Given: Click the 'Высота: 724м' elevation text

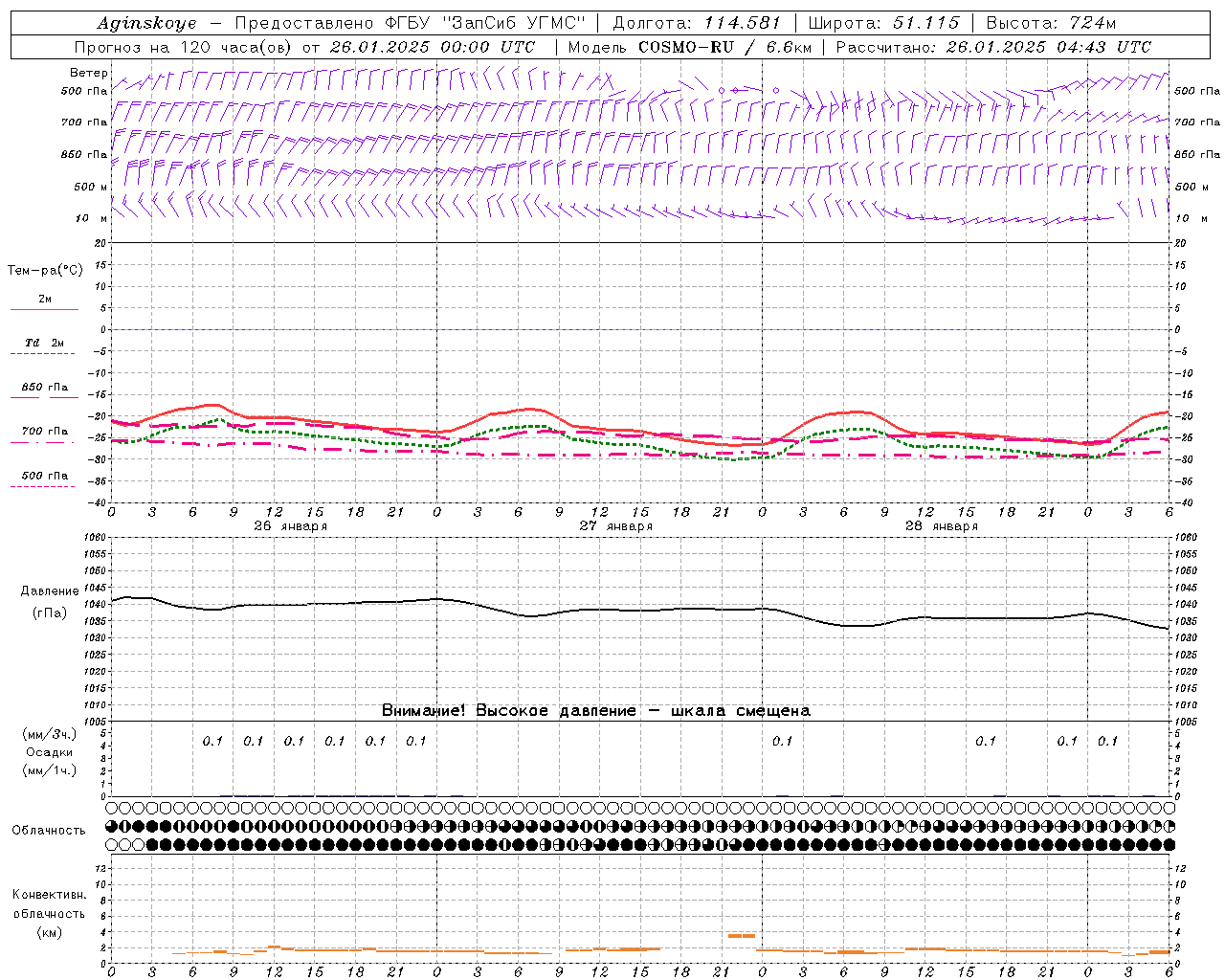Looking at the screenshot, I should (1051, 23).
